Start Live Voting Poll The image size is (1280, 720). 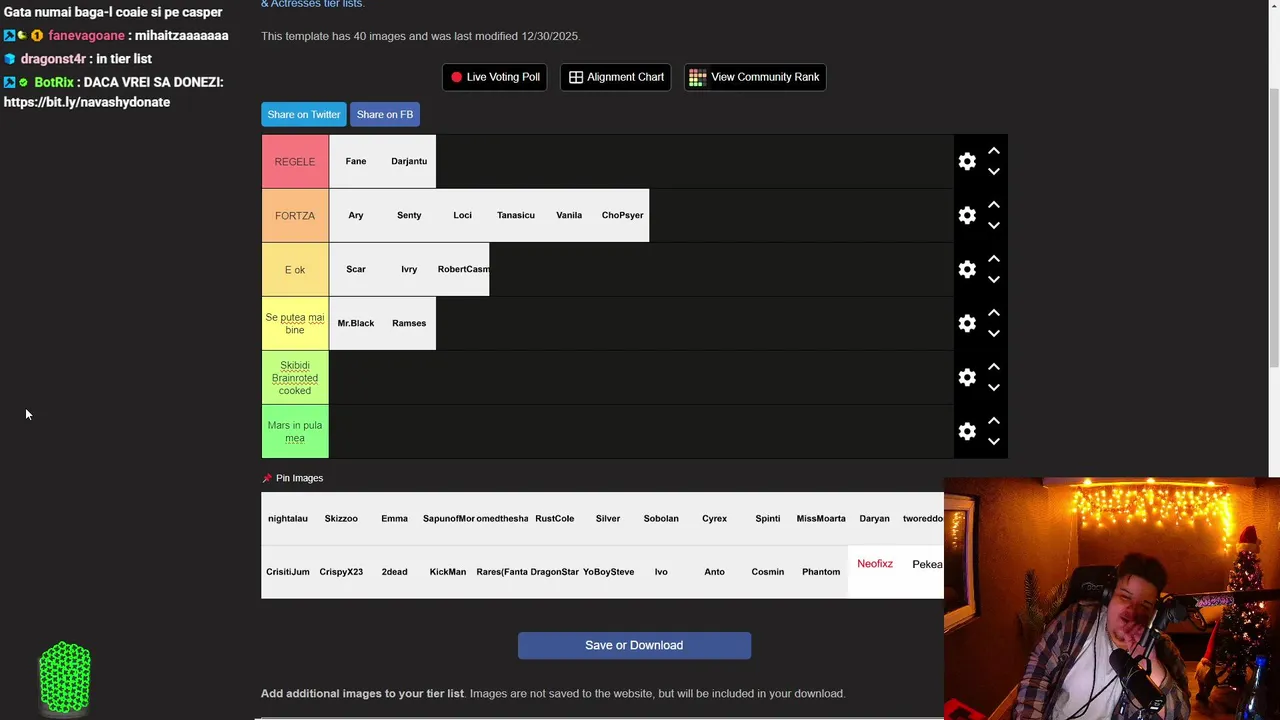[495, 77]
